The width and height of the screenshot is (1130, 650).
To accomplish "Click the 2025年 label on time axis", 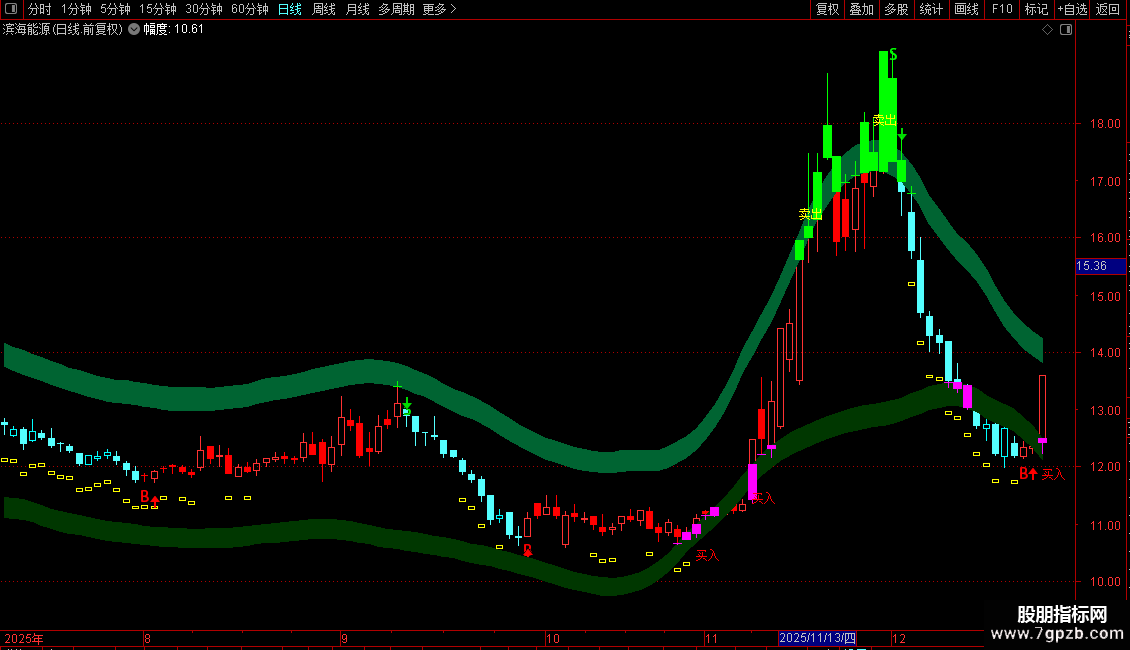I will (24, 638).
